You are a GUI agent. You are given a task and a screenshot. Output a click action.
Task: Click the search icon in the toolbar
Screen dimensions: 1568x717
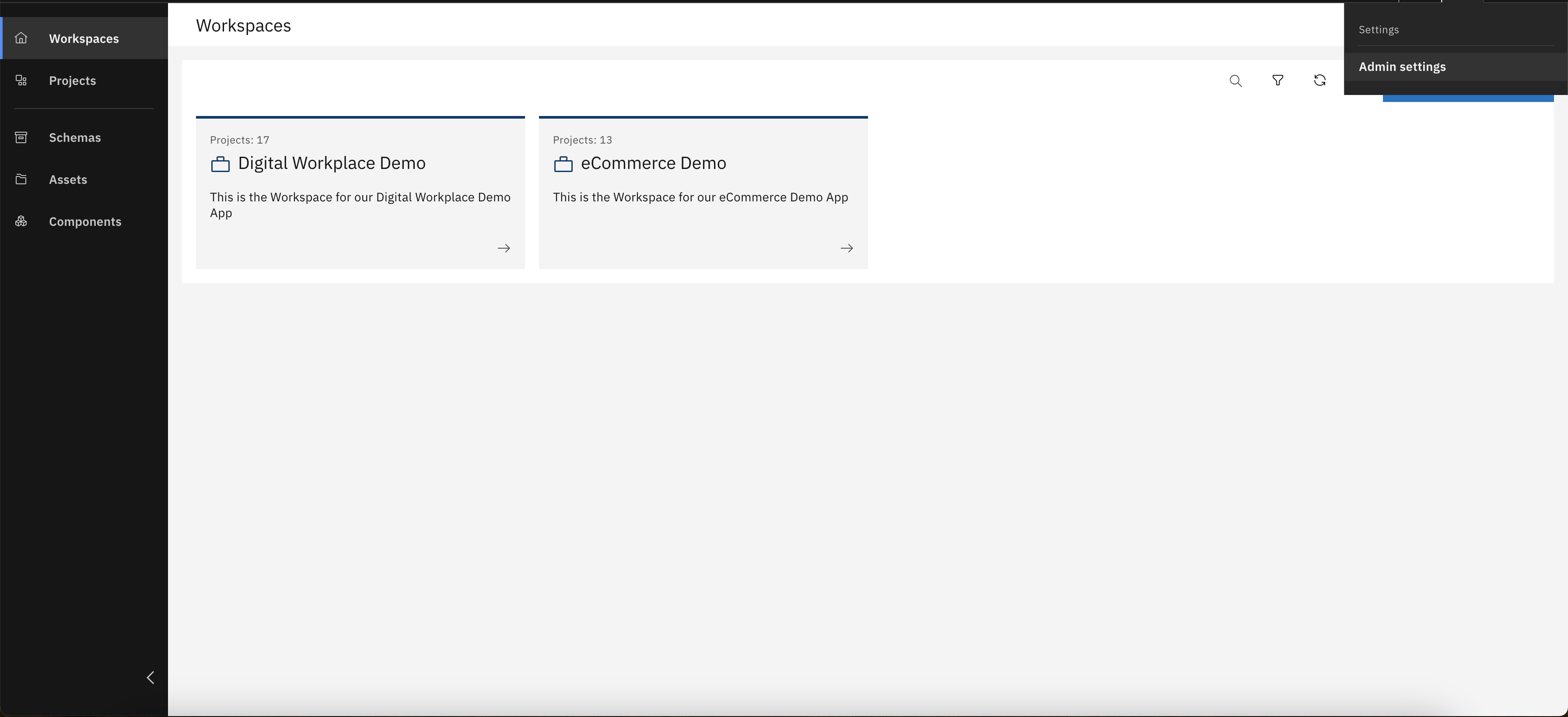1235,81
